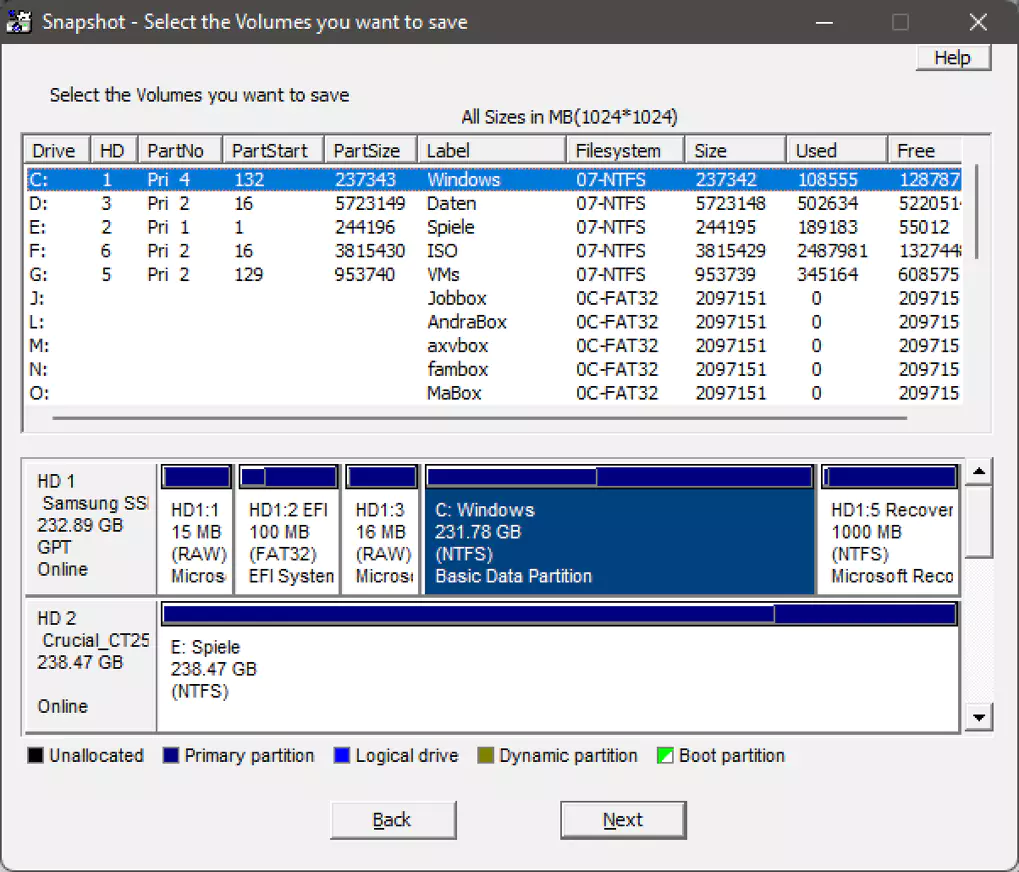Click the Primary partition legend color swatch
The height and width of the screenshot is (872, 1019).
171,756
